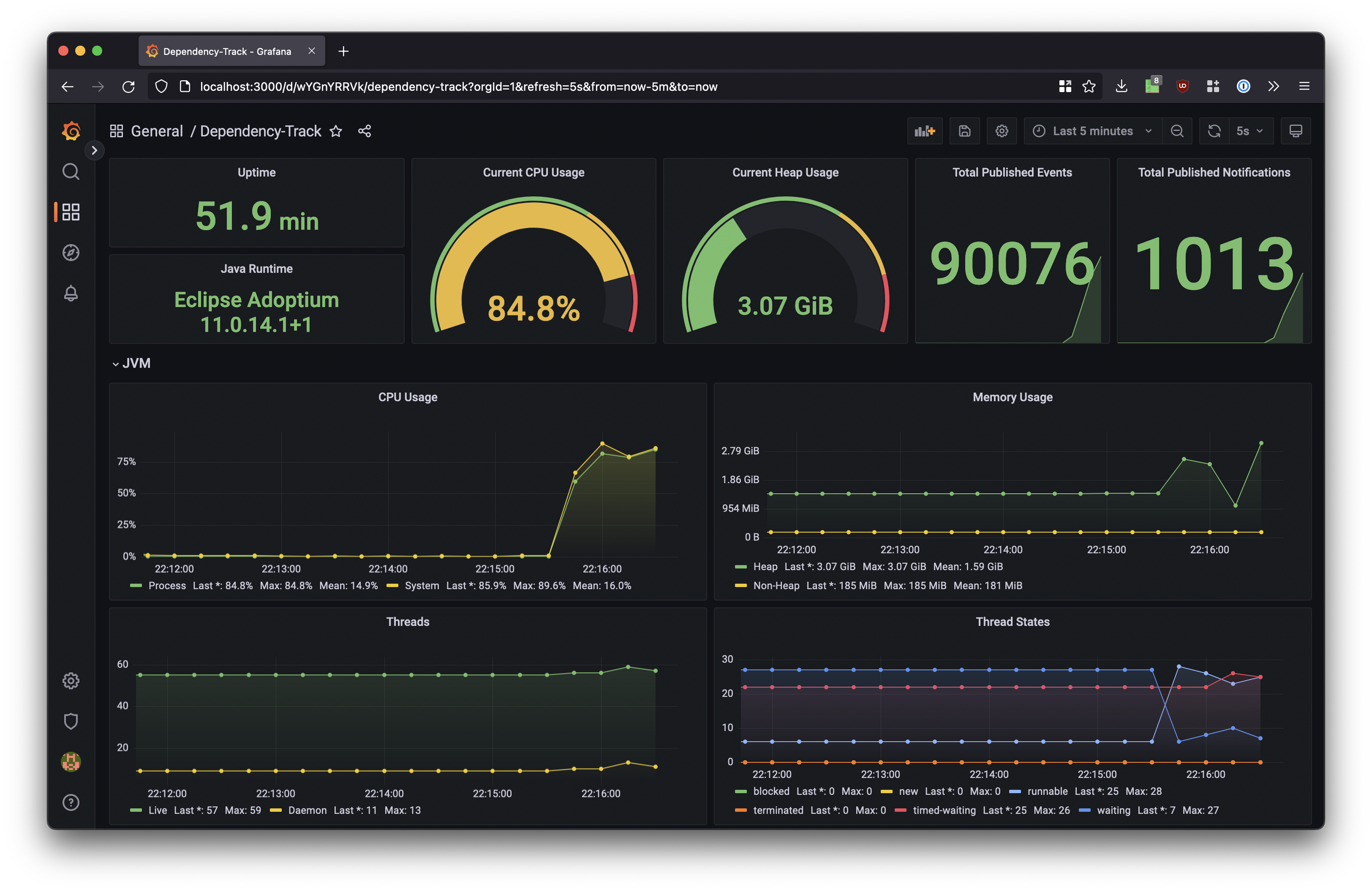Click the System legend yellow color swatch
The height and width of the screenshot is (892, 1372).
[392, 585]
